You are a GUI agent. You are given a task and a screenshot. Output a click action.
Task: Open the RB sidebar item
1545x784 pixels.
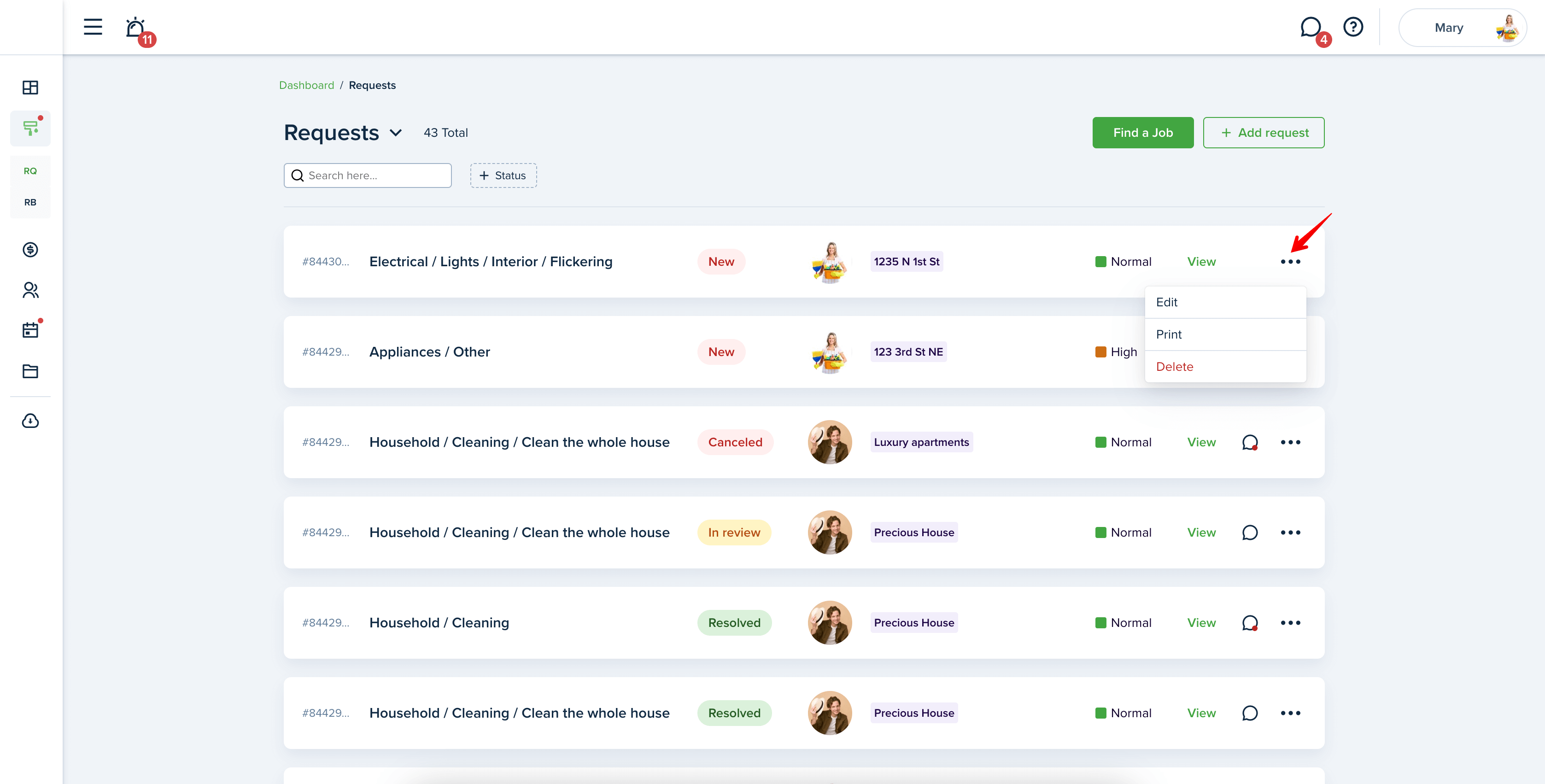[x=30, y=202]
